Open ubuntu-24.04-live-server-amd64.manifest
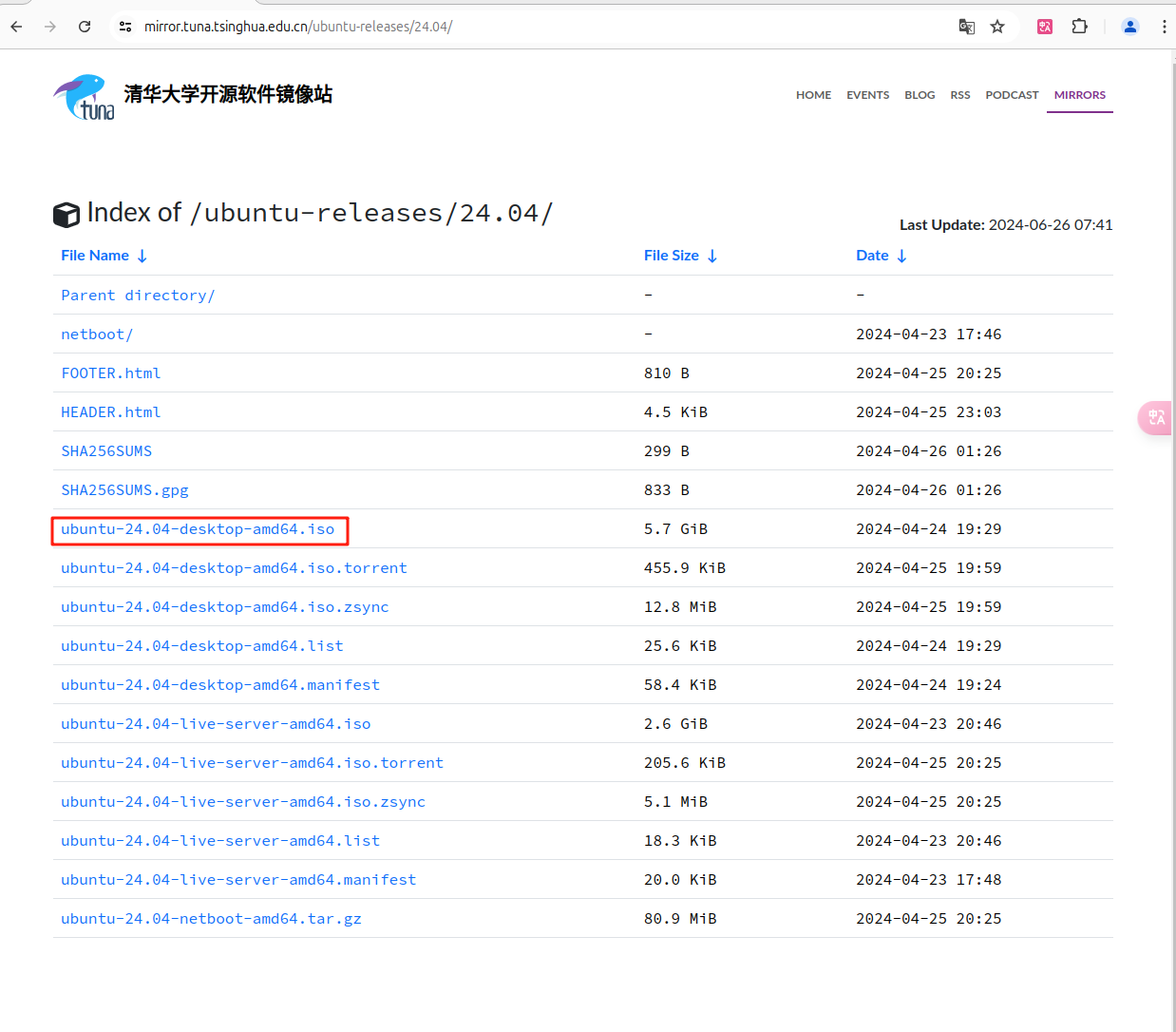This screenshot has width=1176, height=1032. click(238, 880)
